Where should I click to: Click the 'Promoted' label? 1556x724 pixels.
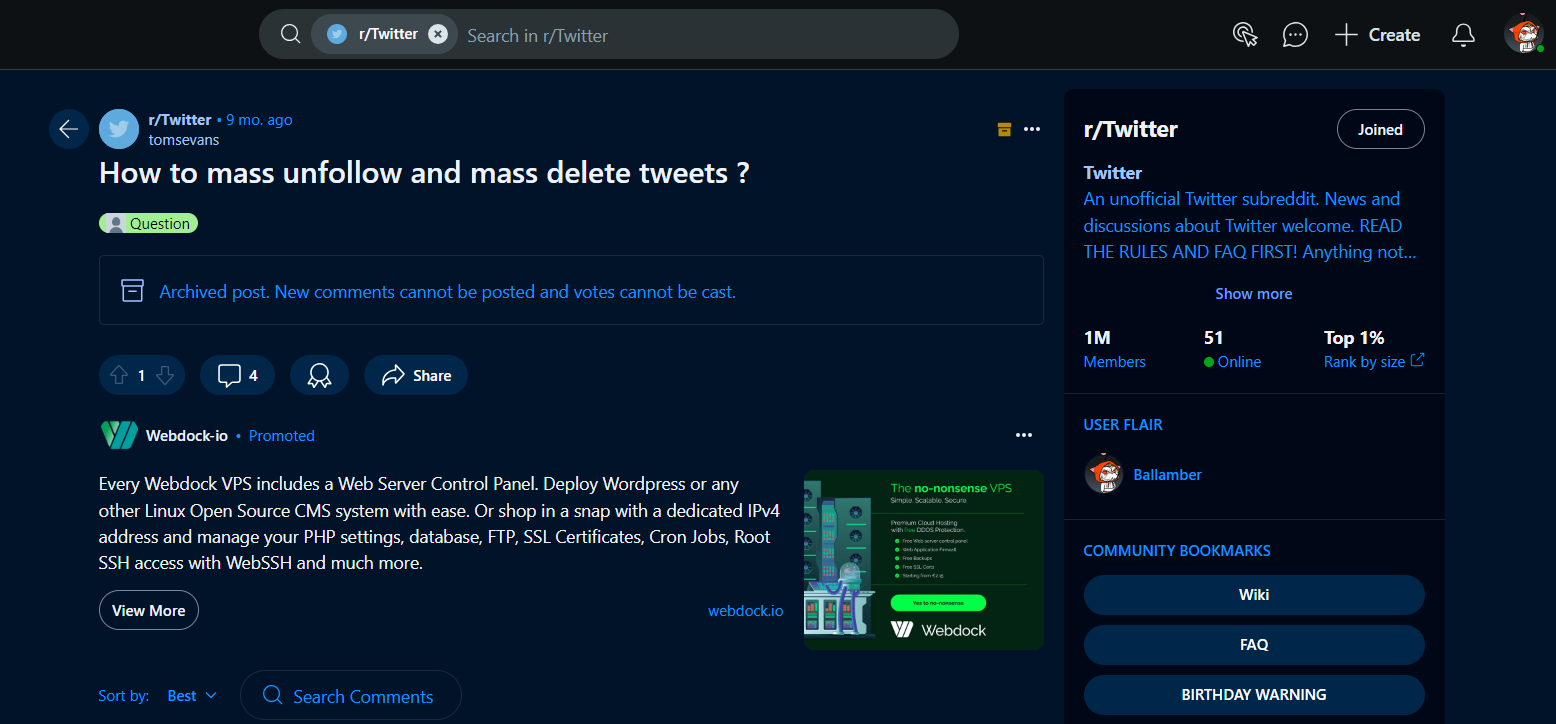point(282,435)
